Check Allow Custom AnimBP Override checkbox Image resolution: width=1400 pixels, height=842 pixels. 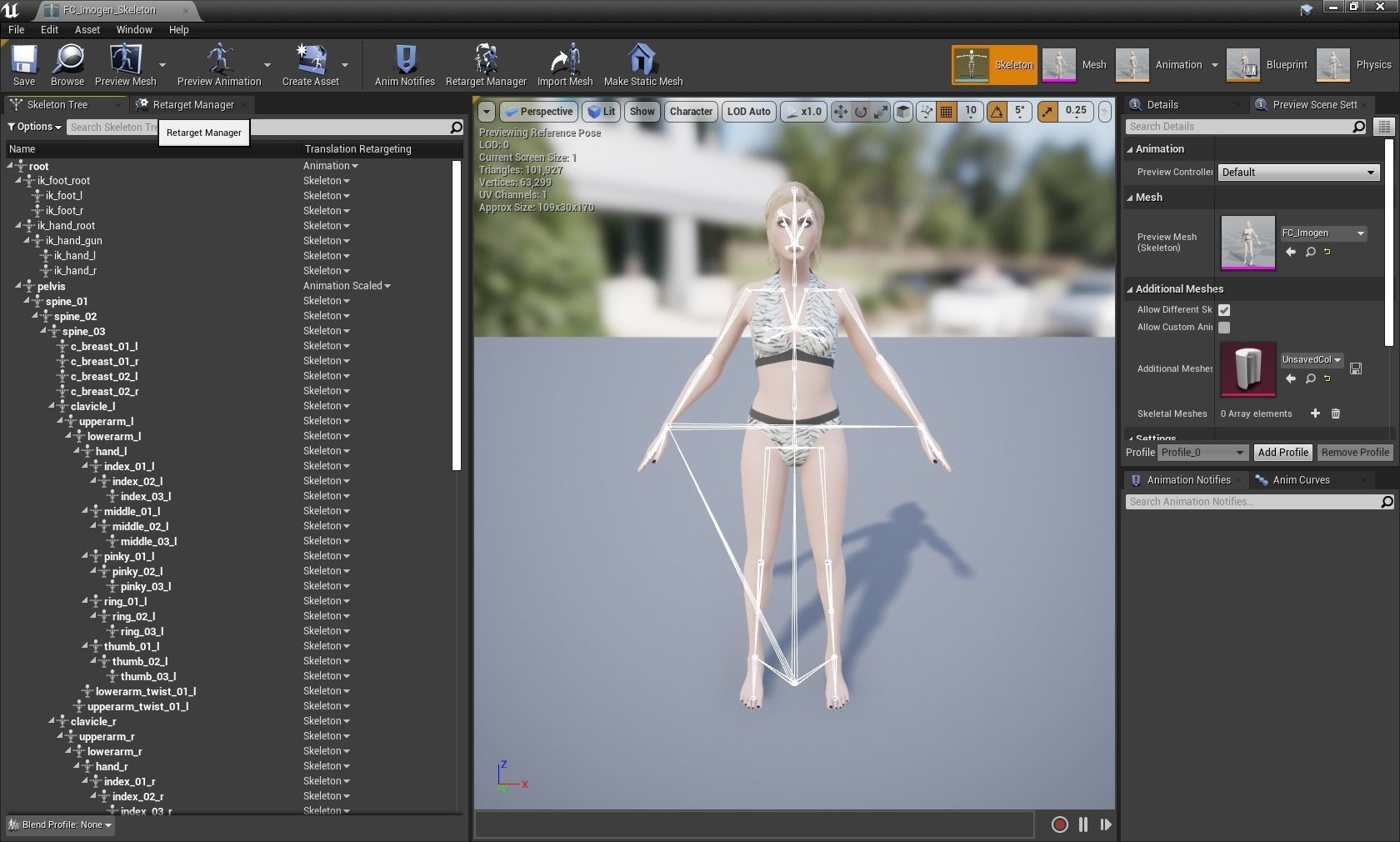pyautogui.click(x=1224, y=328)
